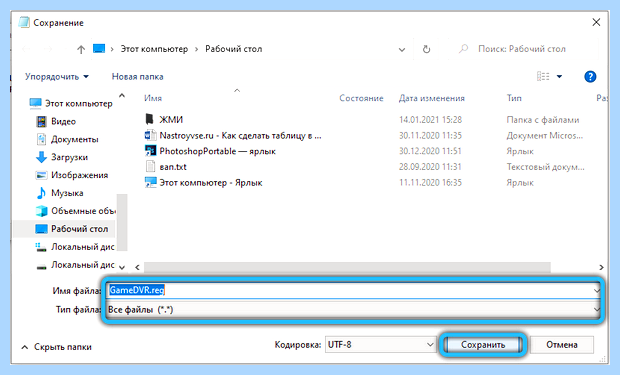Sort by the Тип column header
The image size is (620, 375).
514,98
